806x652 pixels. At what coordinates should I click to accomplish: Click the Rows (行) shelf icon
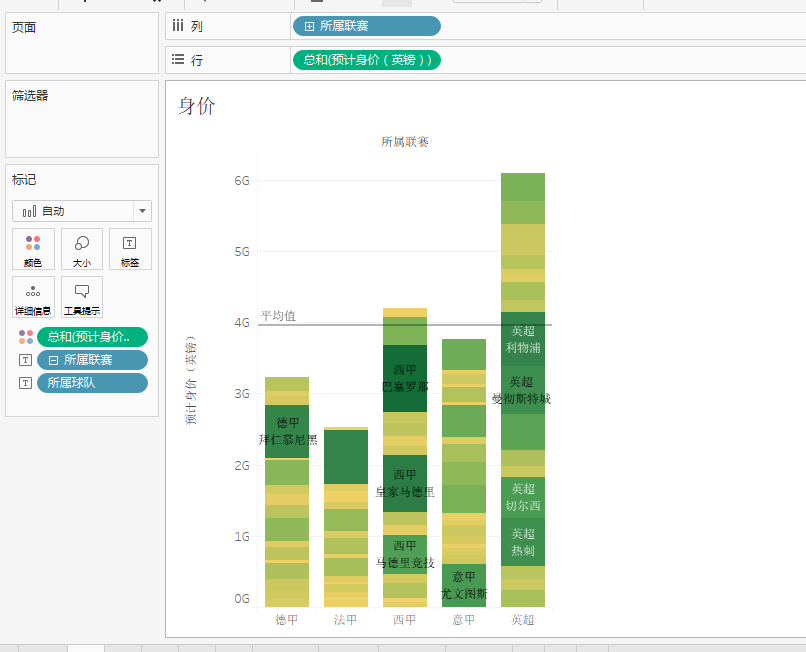[178, 59]
